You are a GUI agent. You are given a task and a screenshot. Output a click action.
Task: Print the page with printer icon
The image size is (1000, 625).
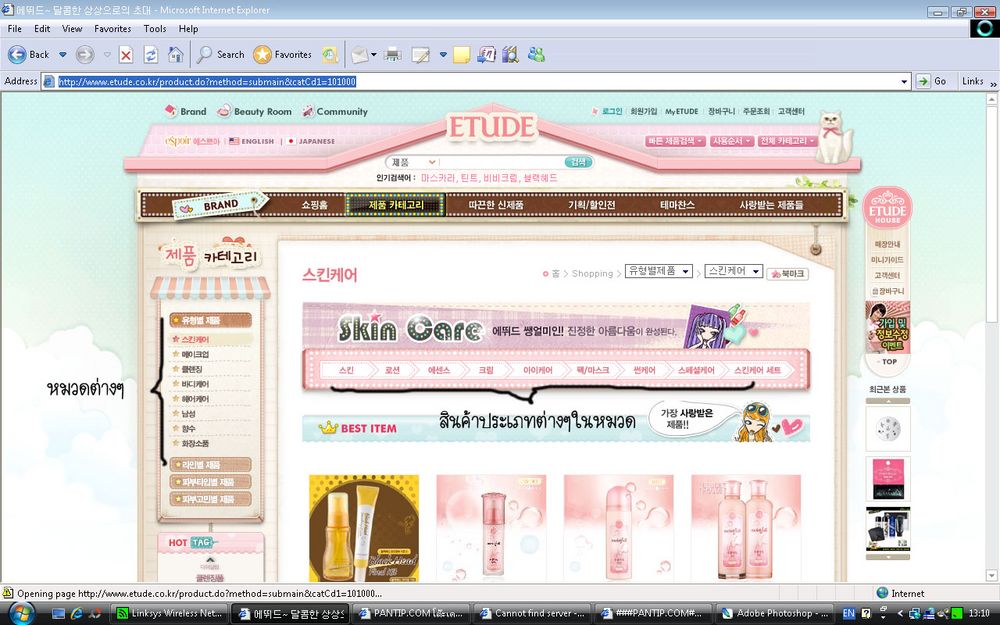coord(393,55)
